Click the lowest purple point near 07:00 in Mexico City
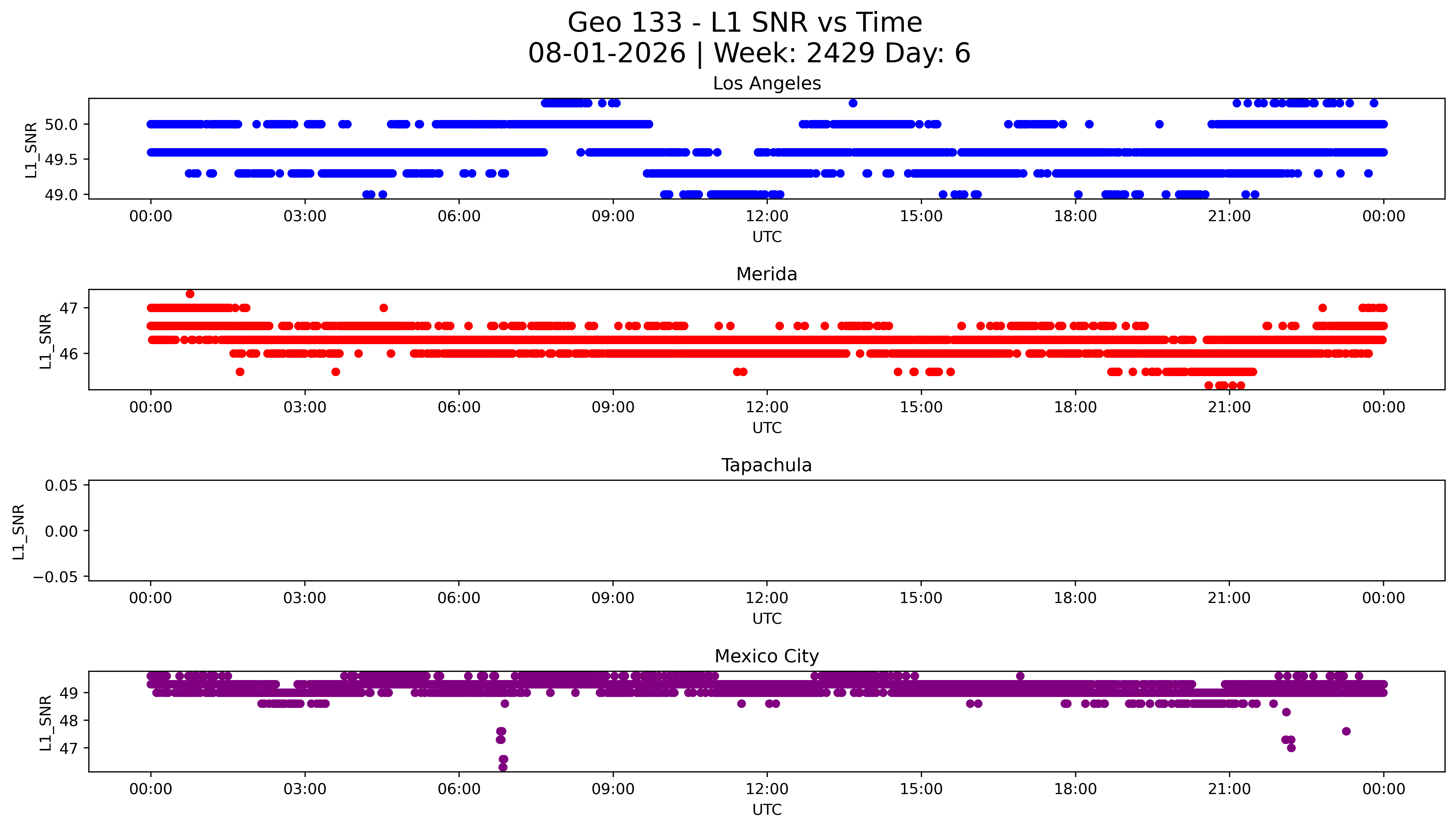This screenshot has width=1456, height=829. tap(503, 767)
